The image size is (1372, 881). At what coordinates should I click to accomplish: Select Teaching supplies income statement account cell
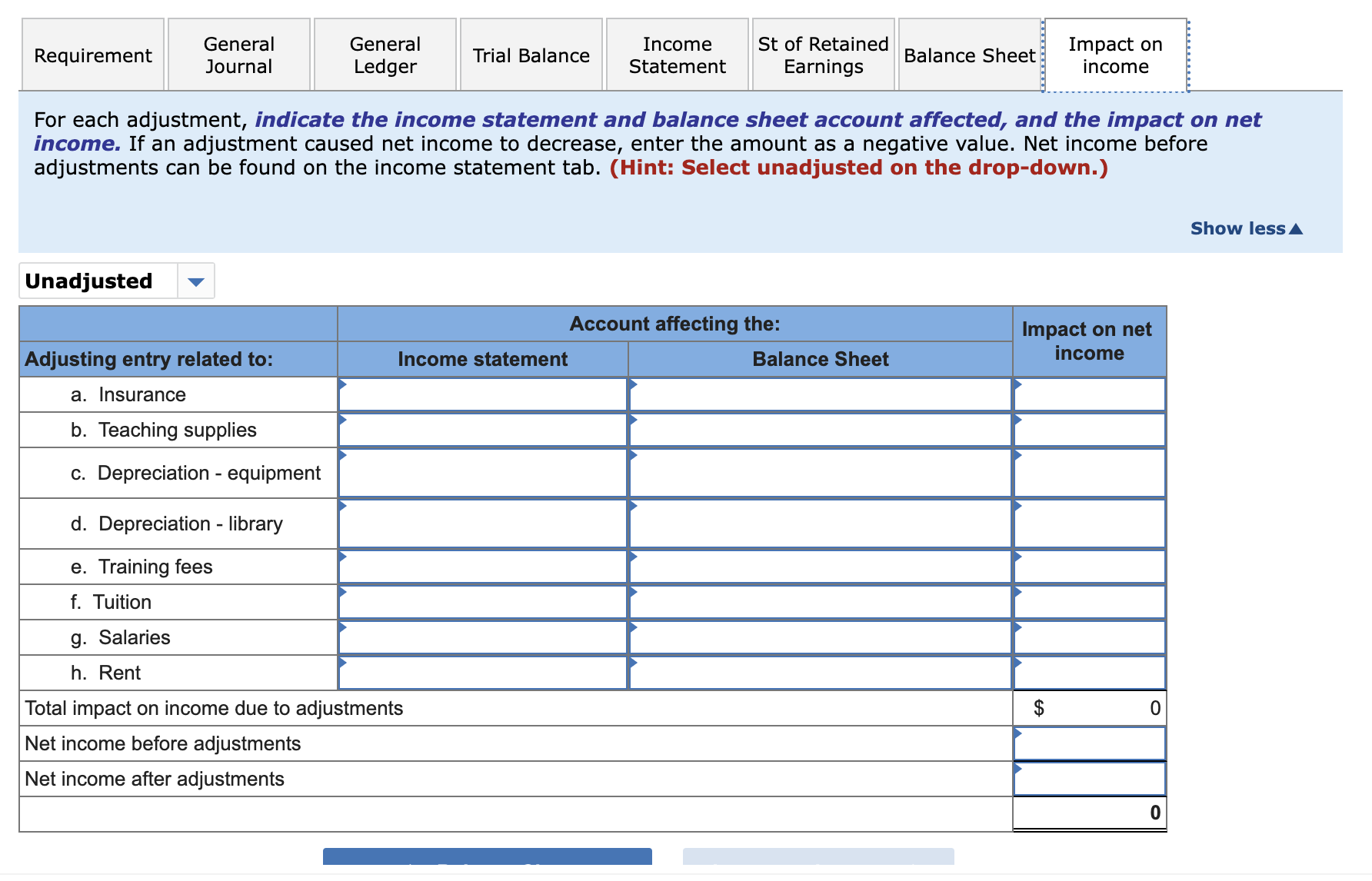coord(483,430)
